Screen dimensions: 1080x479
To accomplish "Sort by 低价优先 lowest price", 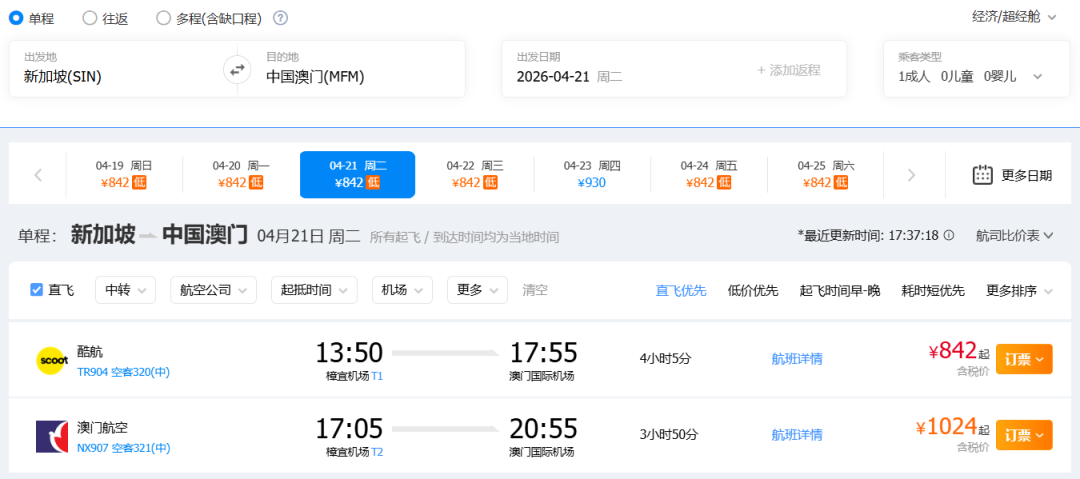I will tap(753, 290).
